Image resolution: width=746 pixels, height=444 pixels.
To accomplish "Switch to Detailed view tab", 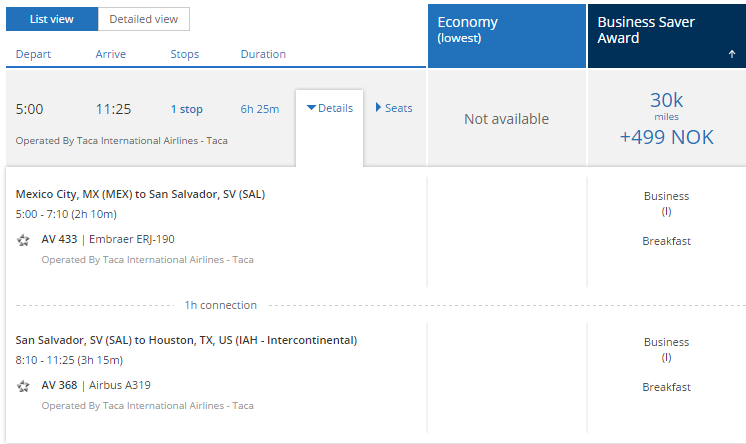I will pyautogui.click(x=144, y=19).
